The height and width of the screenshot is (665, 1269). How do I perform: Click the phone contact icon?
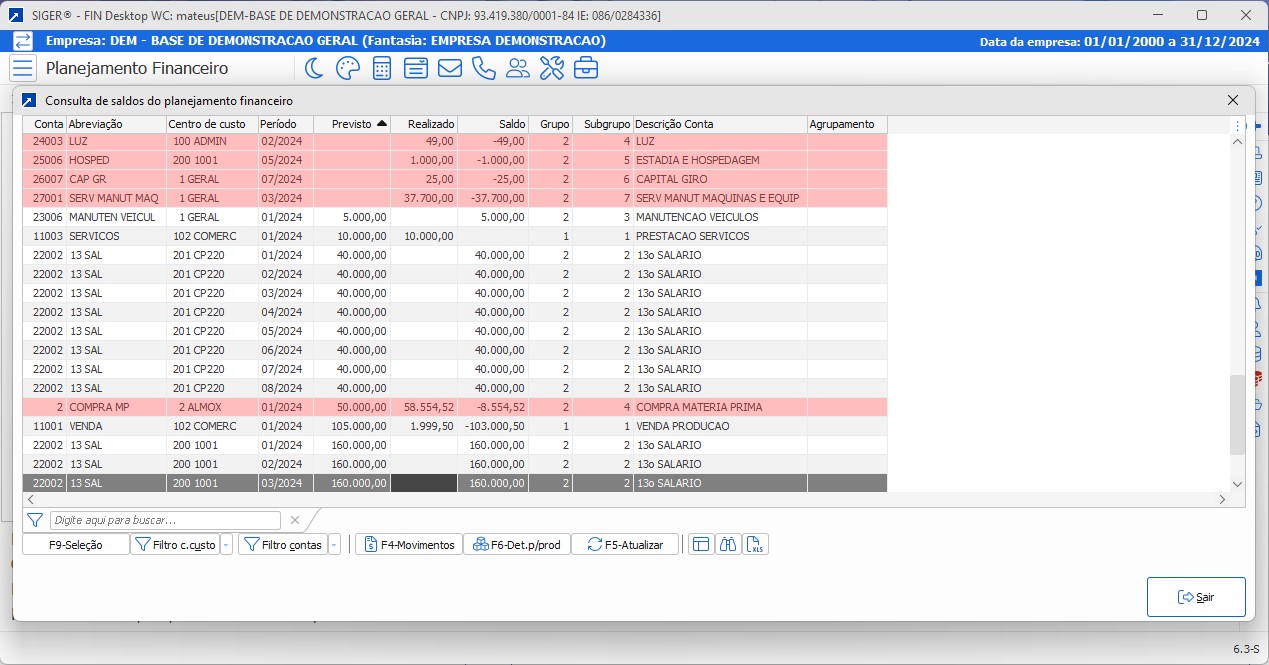(x=484, y=68)
